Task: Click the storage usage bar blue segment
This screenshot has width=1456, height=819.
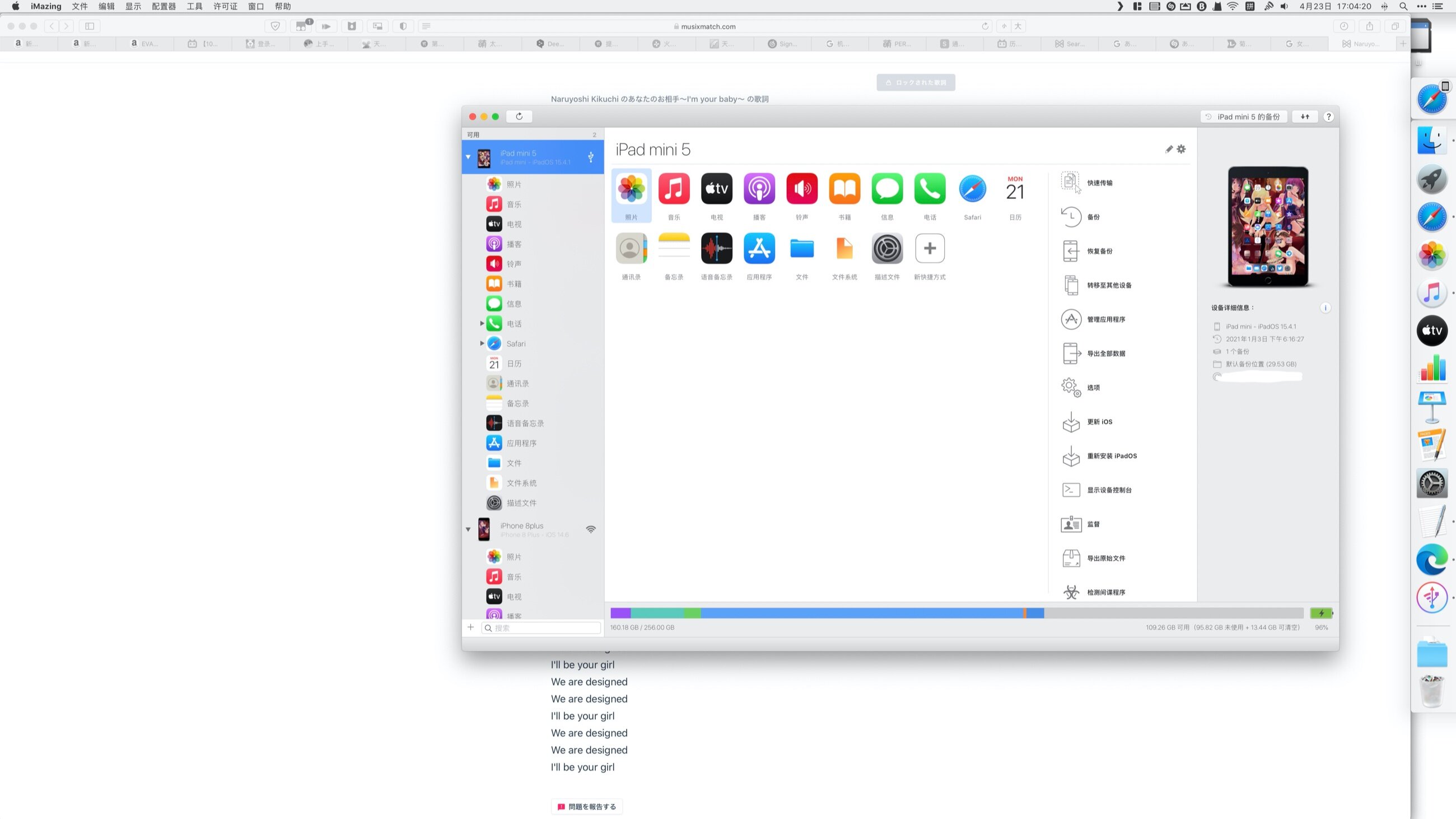Action: (x=861, y=613)
